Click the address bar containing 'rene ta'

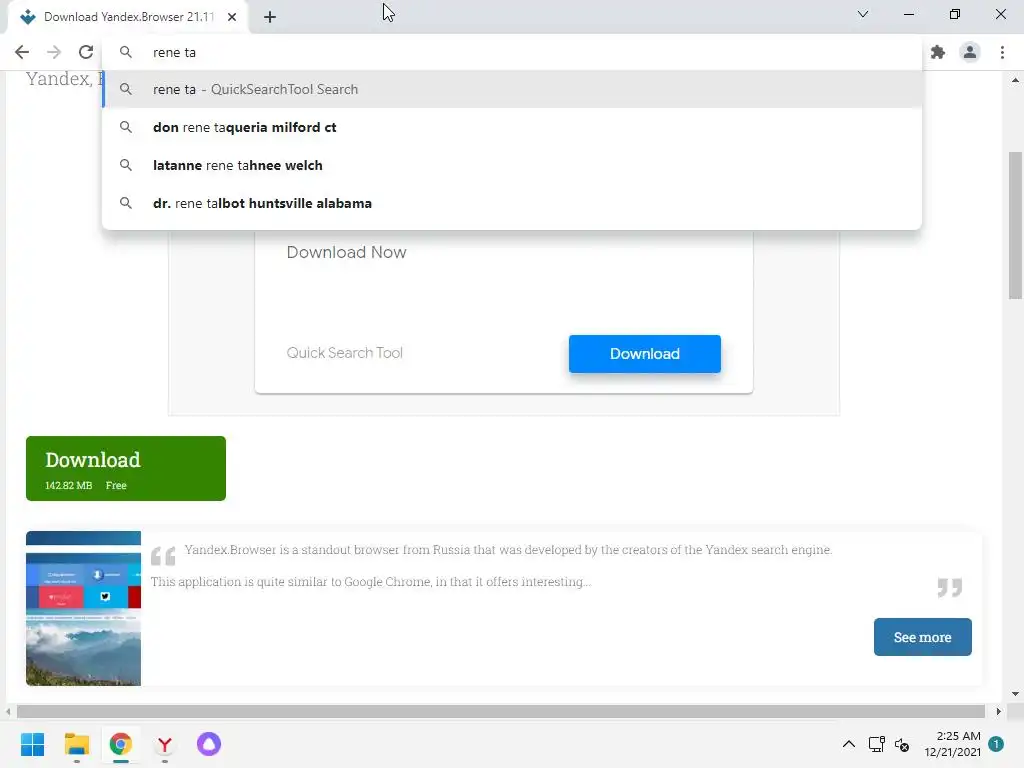click(512, 52)
